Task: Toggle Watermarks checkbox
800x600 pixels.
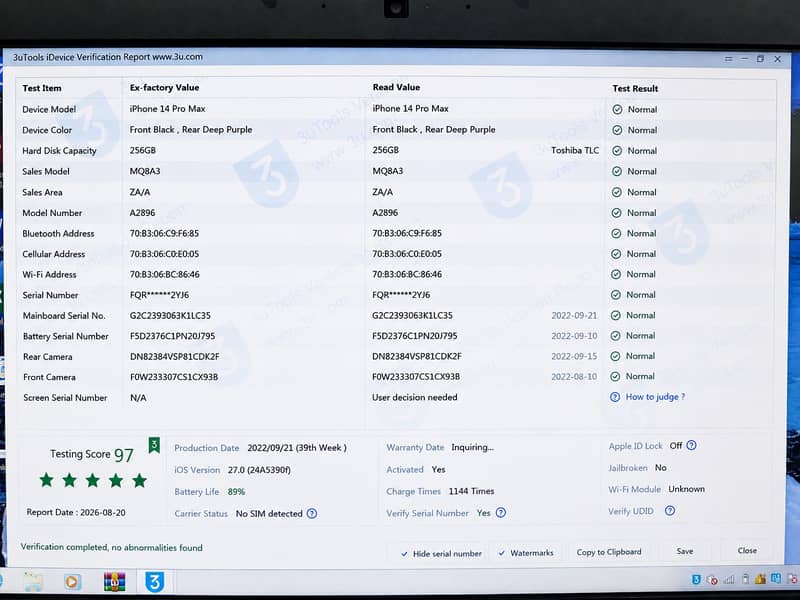Action: click(502, 553)
